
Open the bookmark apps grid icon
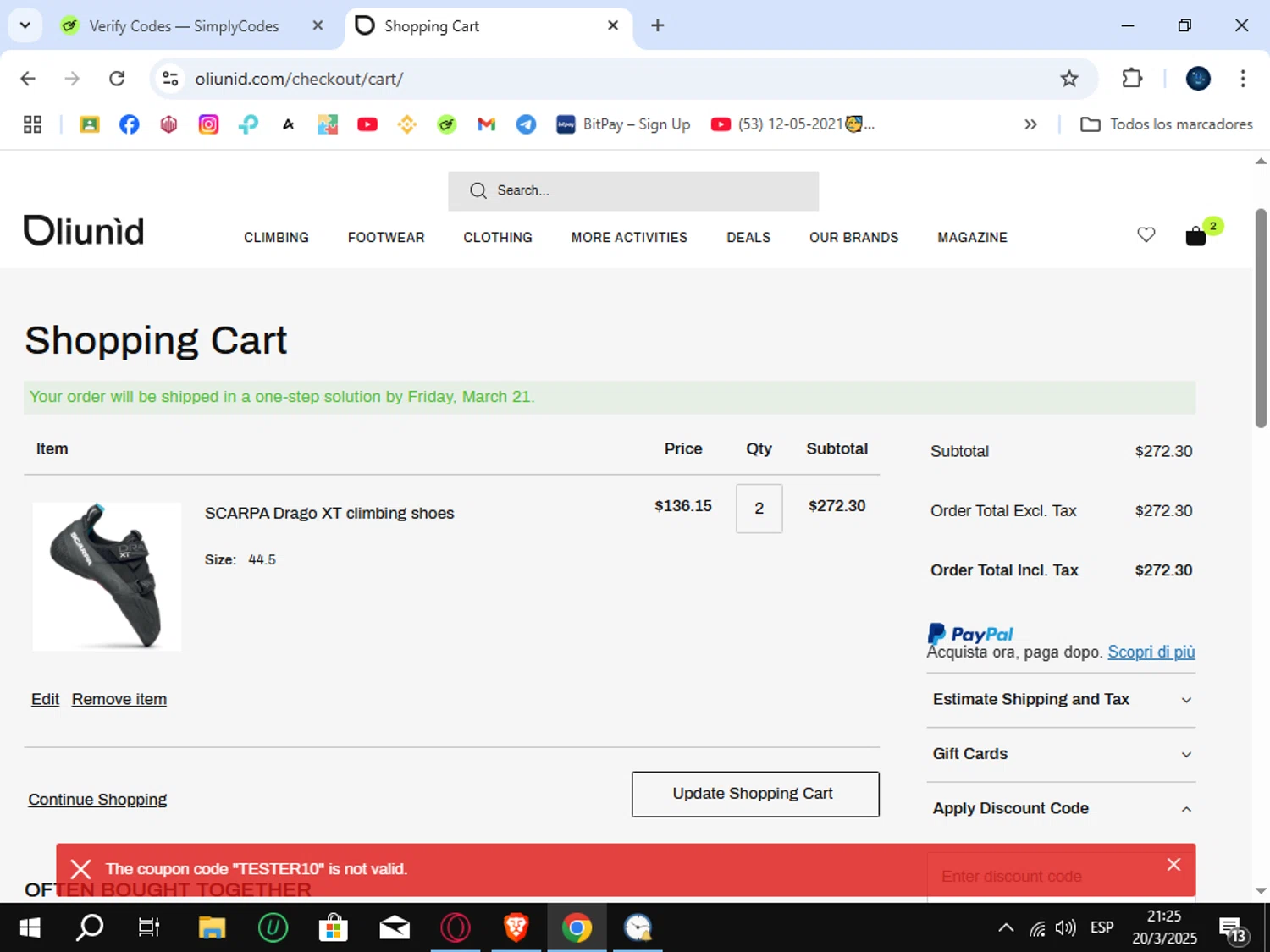tap(32, 124)
